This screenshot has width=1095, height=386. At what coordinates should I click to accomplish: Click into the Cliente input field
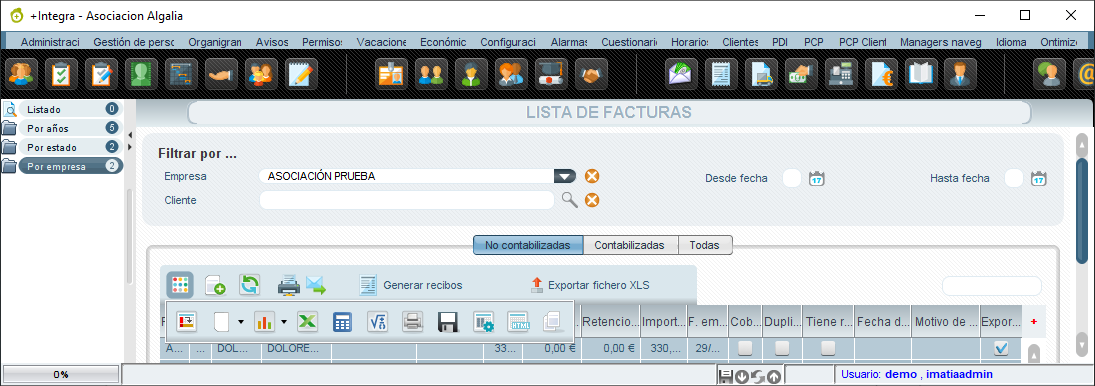[x=407, y=200]
